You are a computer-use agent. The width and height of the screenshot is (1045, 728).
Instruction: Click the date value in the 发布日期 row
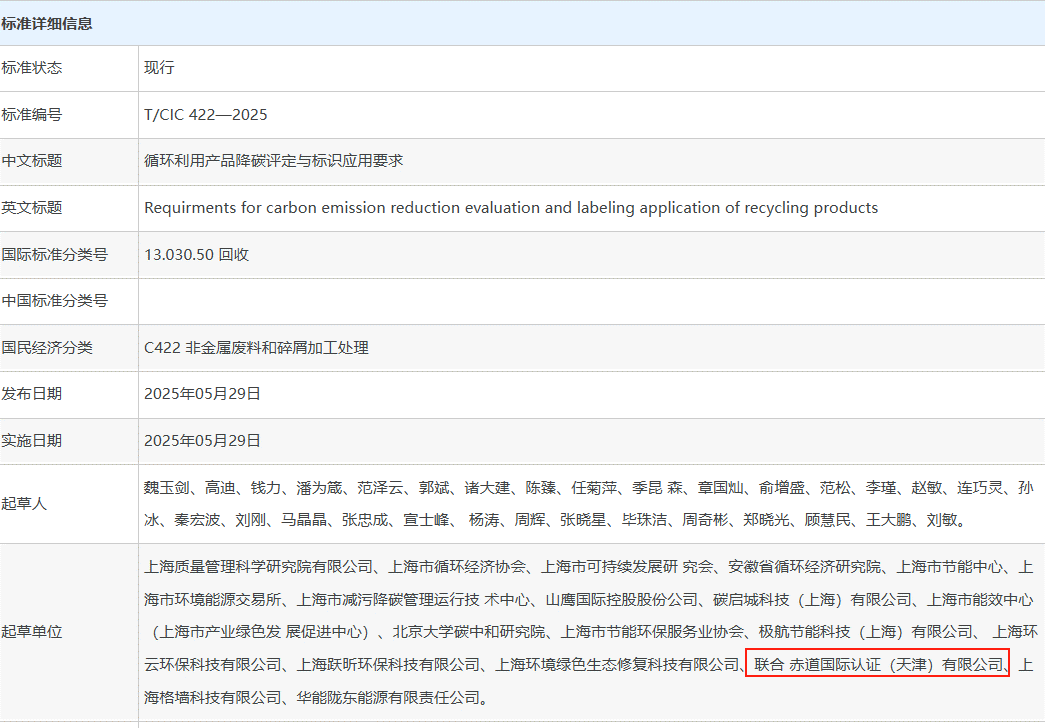click(202, 394)
